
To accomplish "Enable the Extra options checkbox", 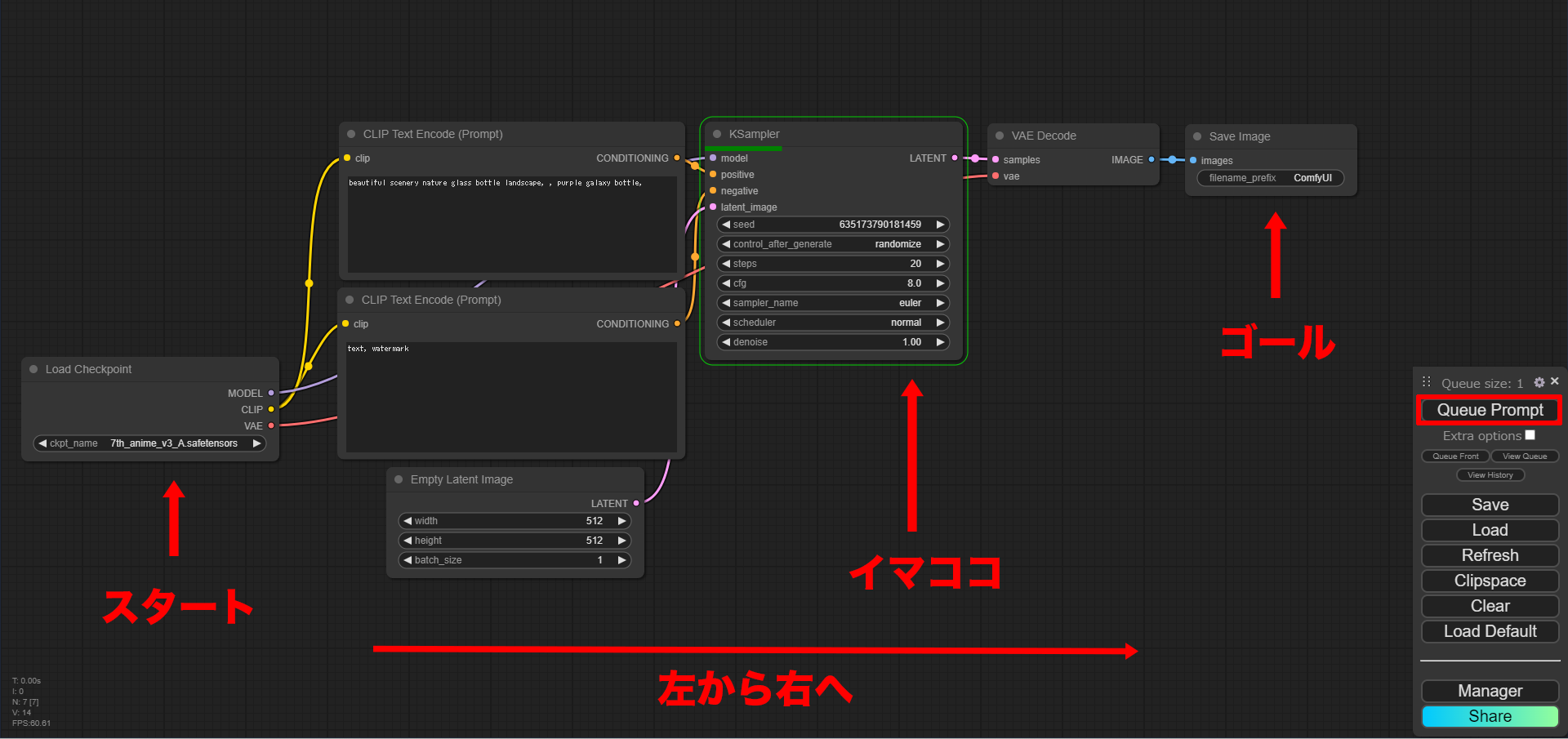I will [1530, 435].
